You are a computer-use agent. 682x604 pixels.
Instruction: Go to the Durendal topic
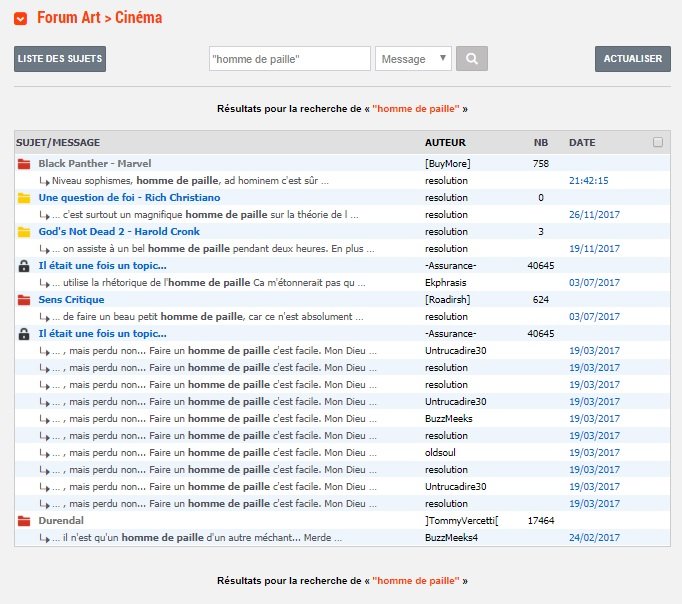pos(60,521)
